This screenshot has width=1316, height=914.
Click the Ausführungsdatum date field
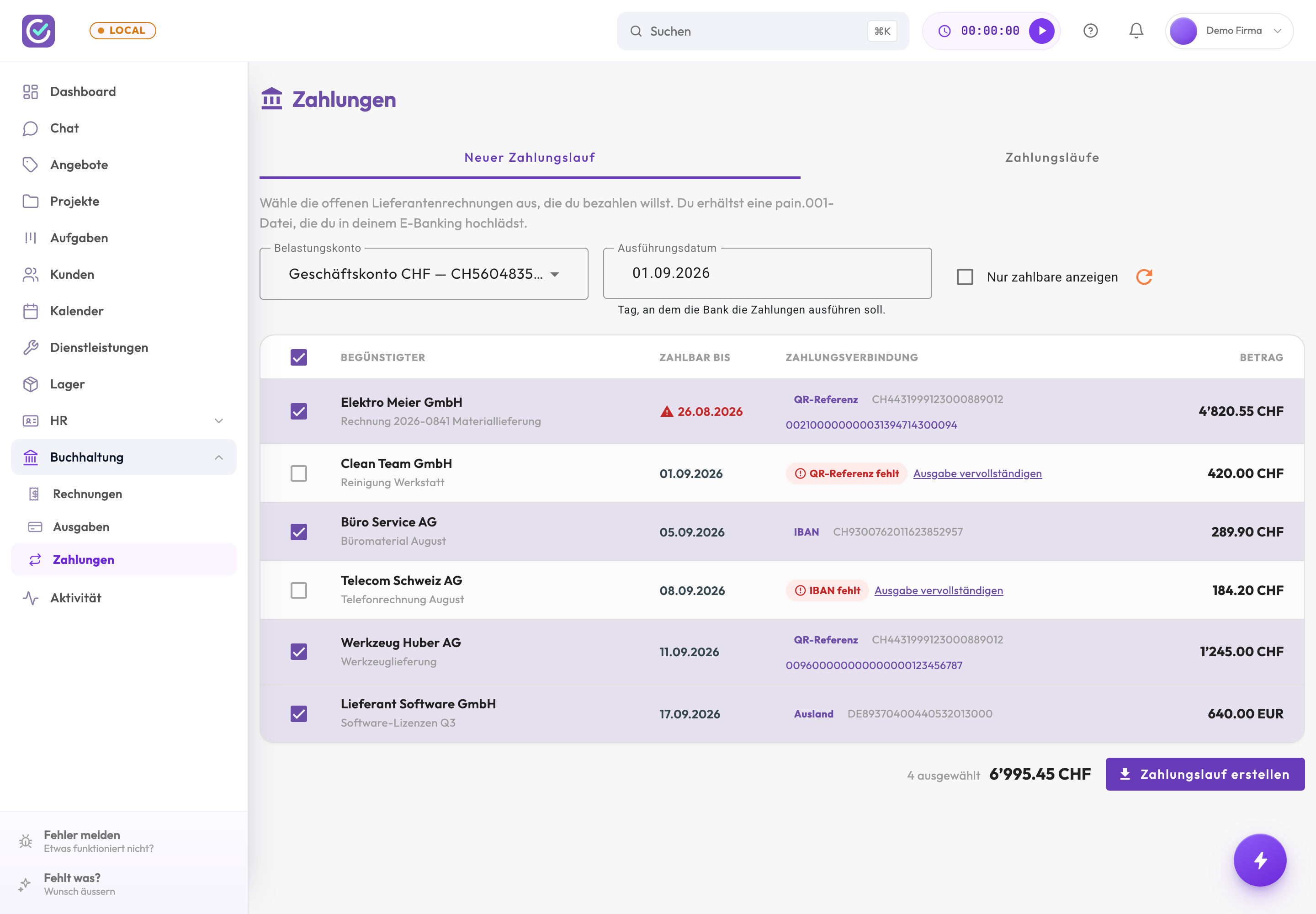767,273
